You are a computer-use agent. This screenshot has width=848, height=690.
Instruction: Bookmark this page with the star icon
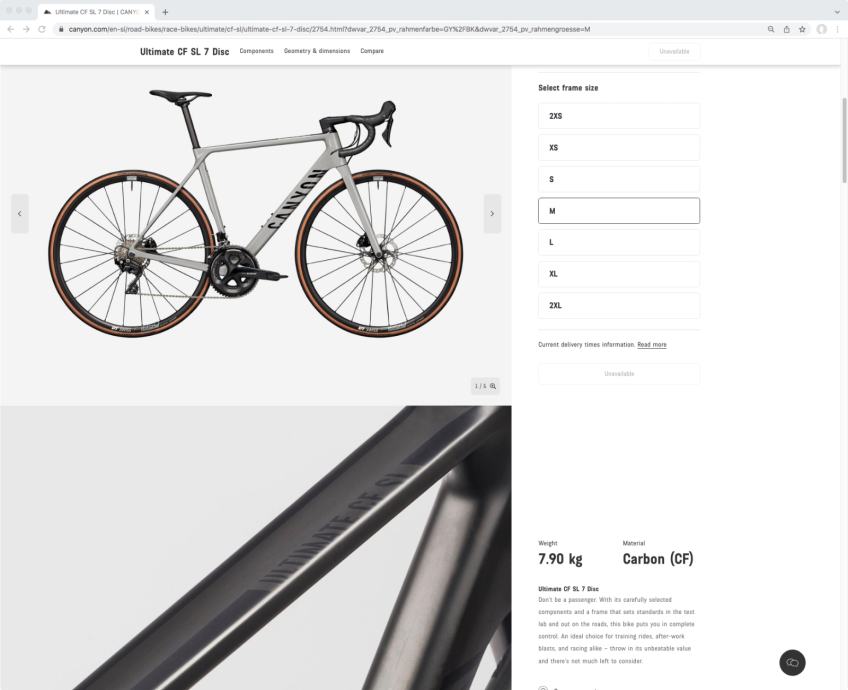[x=802, y=29]
